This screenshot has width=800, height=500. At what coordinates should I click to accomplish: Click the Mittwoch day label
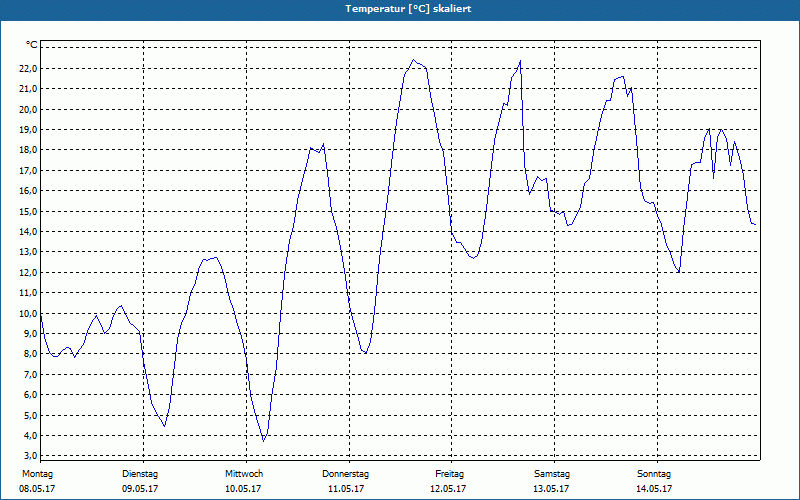[244, 474]
